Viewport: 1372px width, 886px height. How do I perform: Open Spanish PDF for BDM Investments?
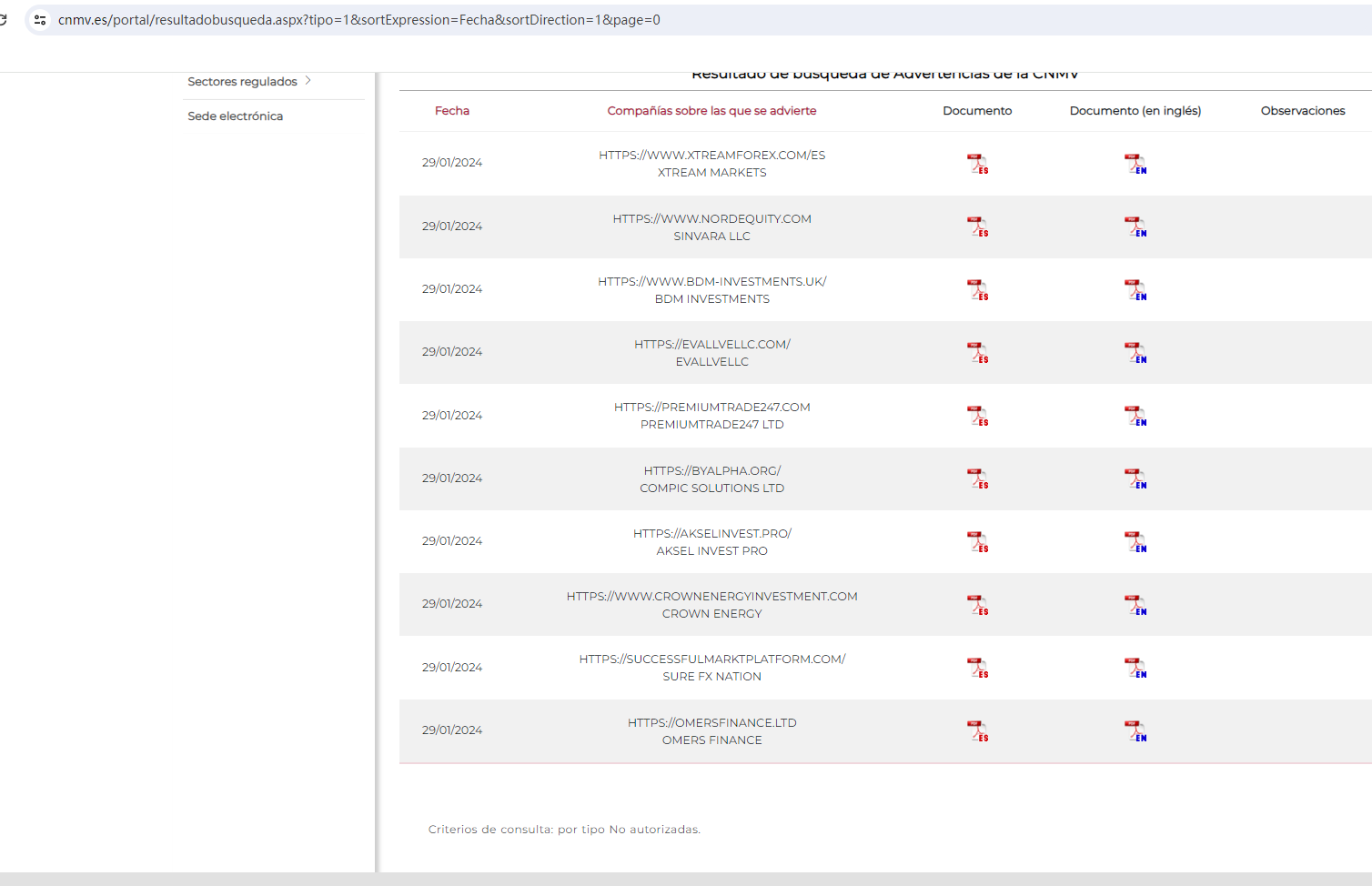[x=977, y=289]
